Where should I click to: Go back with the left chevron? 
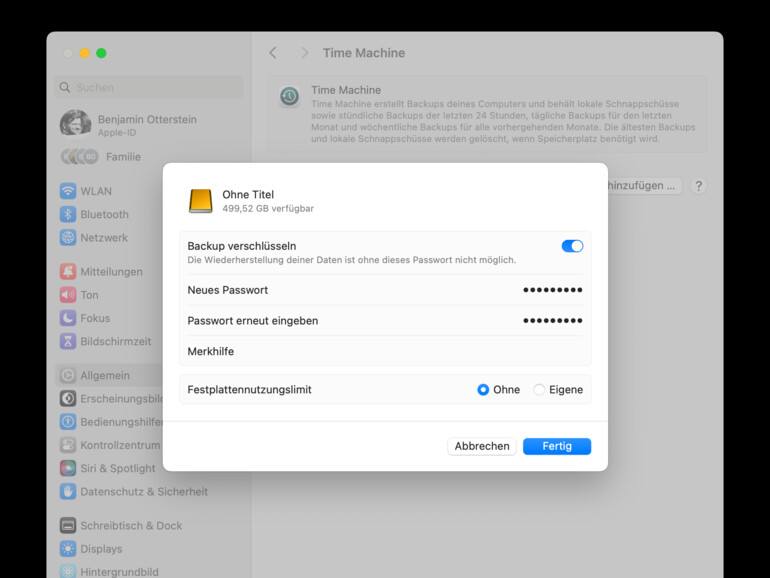(273, 53)
